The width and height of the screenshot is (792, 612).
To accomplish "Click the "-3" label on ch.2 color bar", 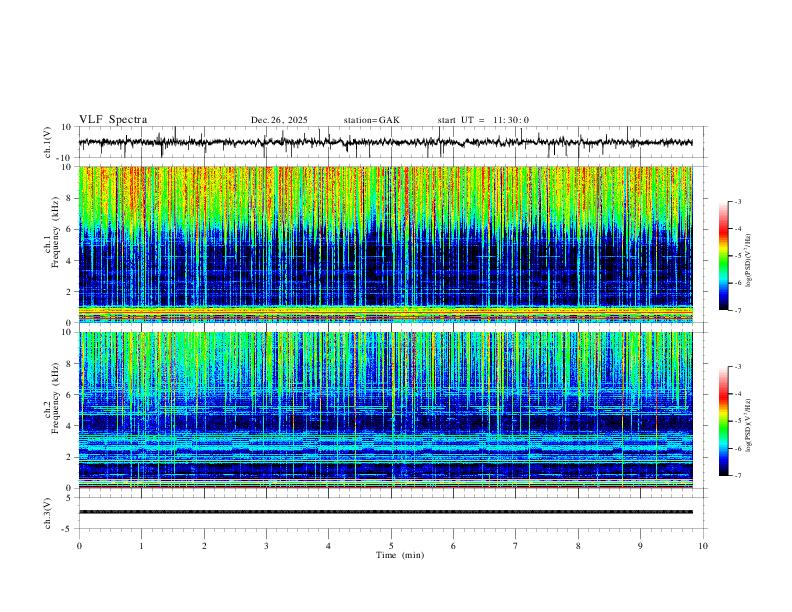I will click(x=738, y=367).
